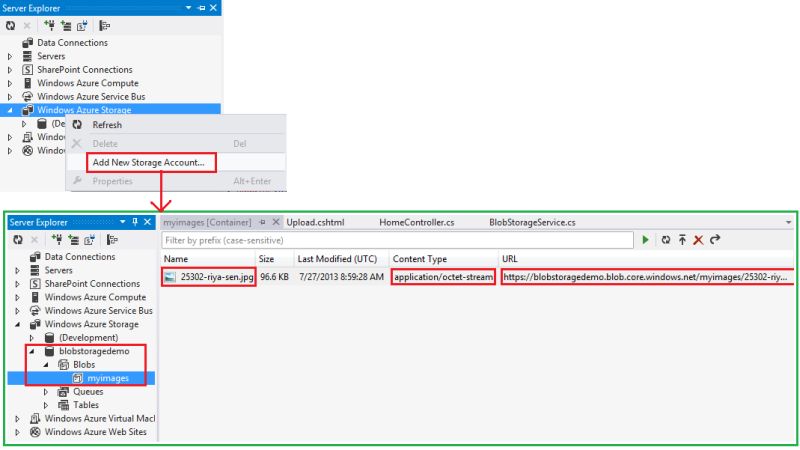
Task: Collapse the blobstoragedemo account node
Action: tap(32, 352)
